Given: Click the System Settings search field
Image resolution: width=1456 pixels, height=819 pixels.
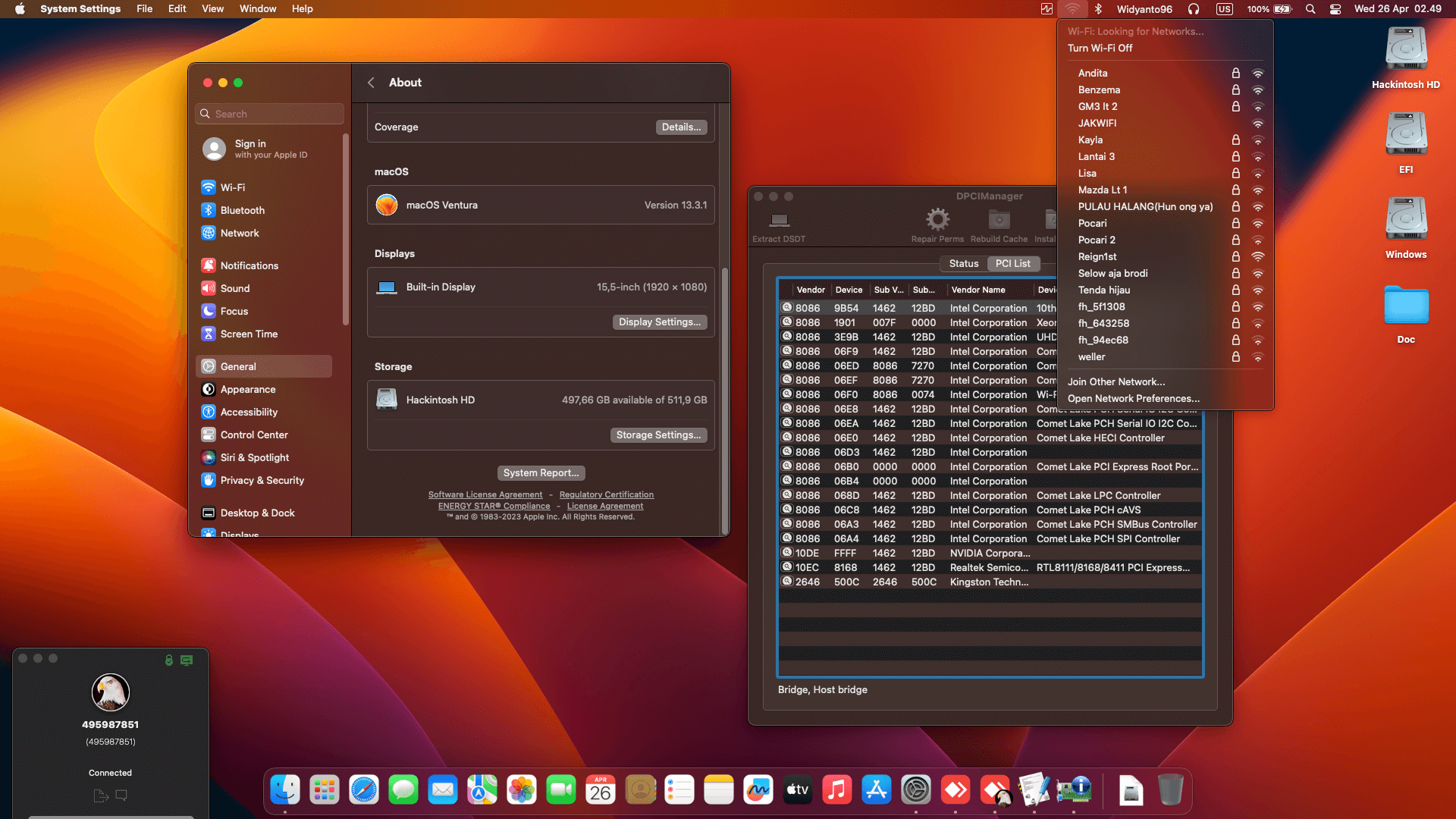Looking at the screenshot, I should pyautogui.click(x=269, y=114).
